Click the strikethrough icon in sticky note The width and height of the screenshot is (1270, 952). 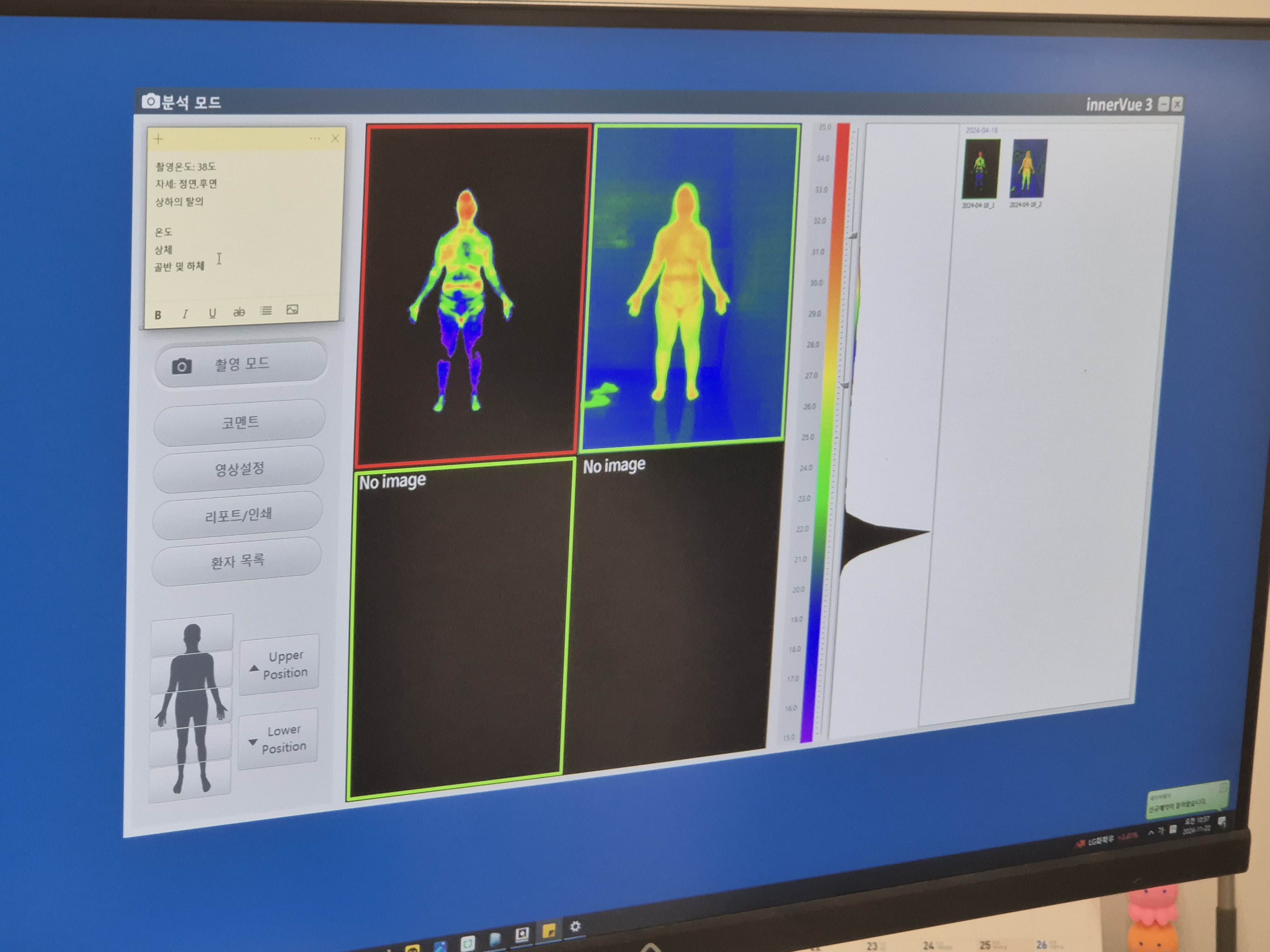239,312
